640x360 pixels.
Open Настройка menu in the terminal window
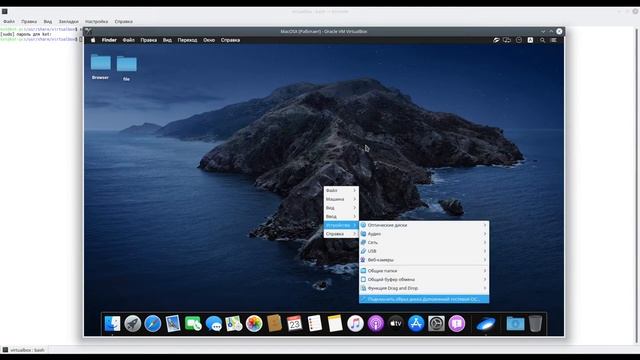tap(96, 21)
